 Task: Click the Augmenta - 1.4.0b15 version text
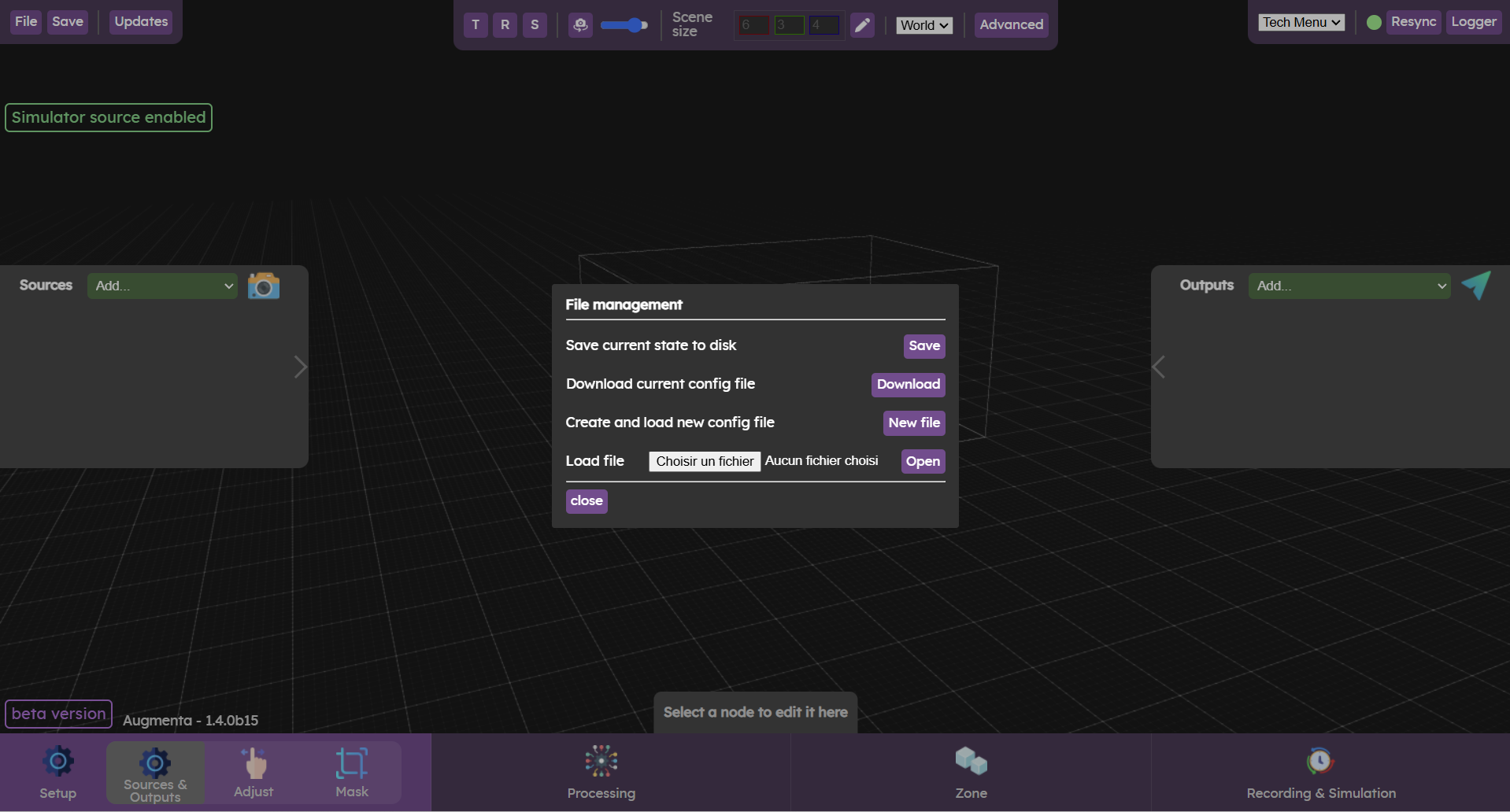click(x=191, y=721)
